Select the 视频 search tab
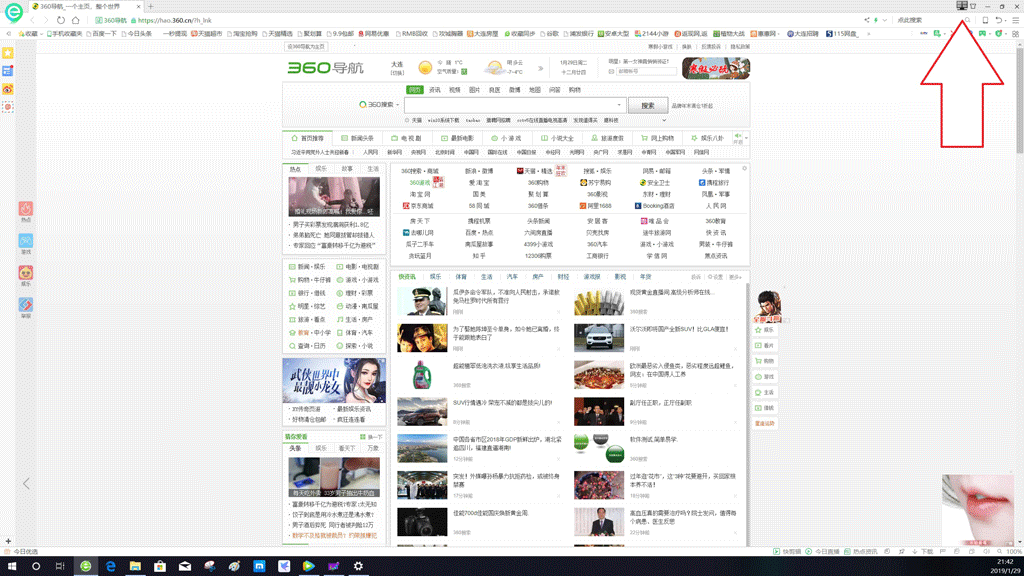 click(x=455, y=89)
